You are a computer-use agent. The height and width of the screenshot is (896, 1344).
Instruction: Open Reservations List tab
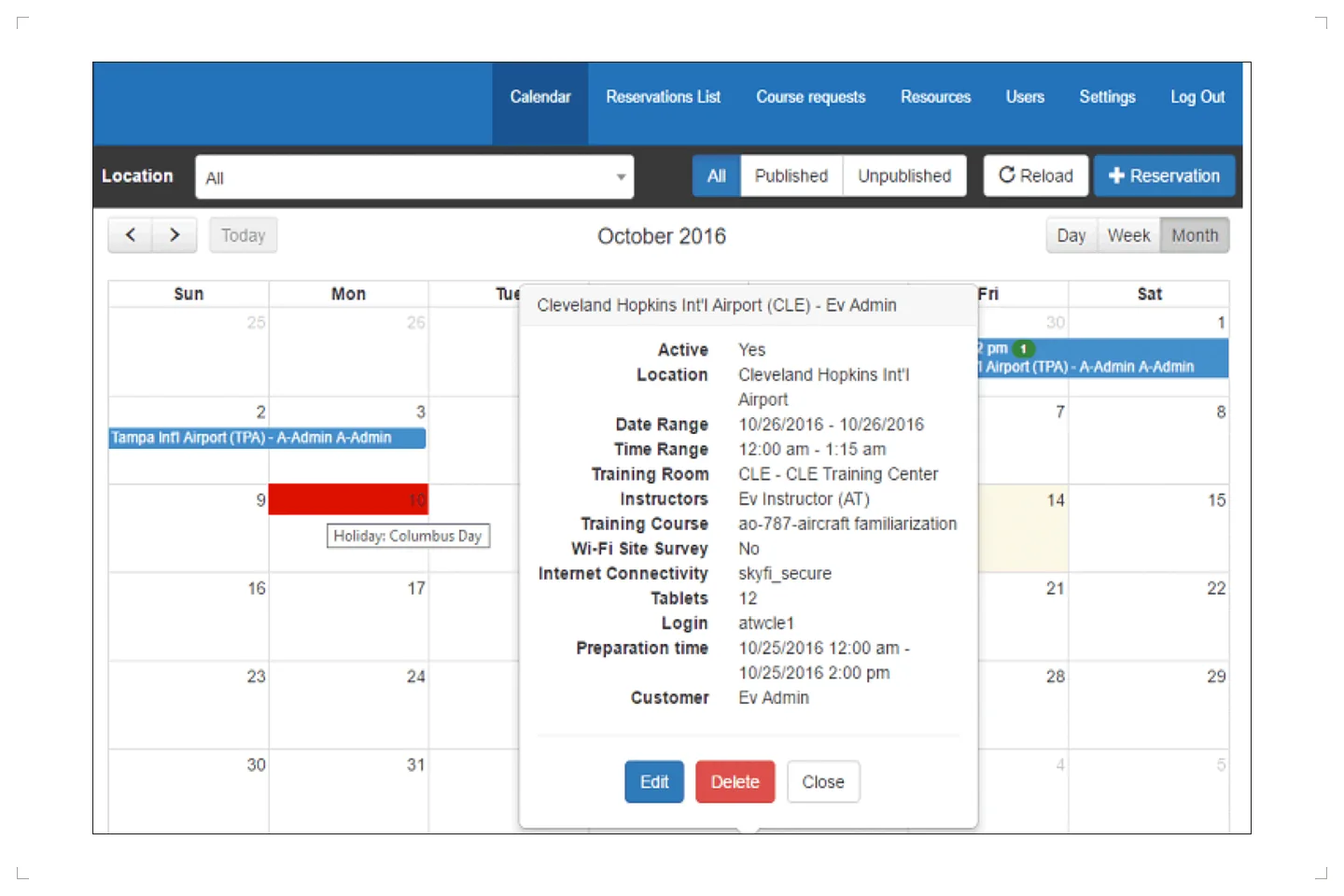(664, 97)
